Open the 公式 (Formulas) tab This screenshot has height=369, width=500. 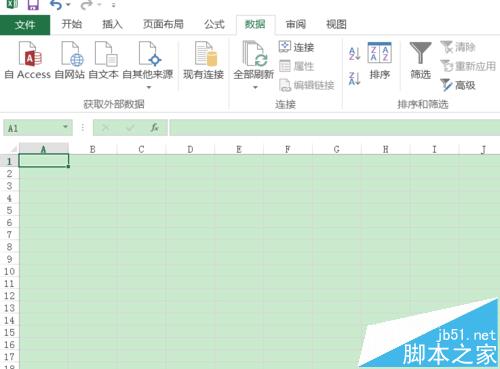pos(214,24)
